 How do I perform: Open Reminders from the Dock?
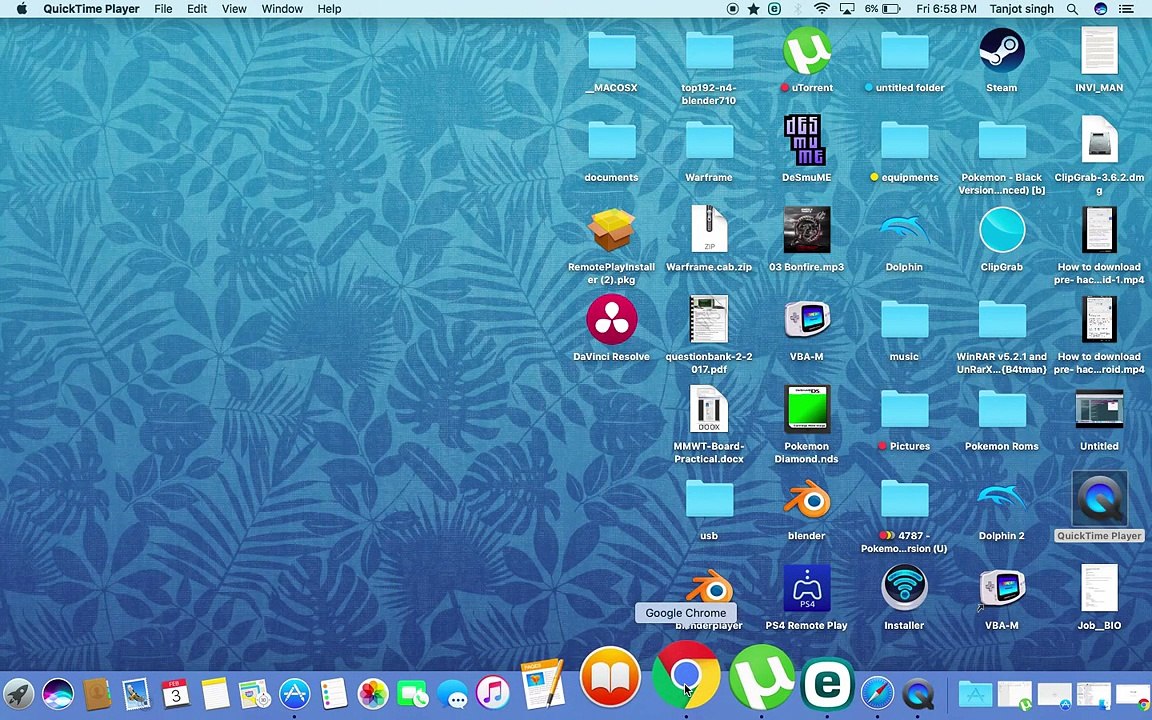pos(334,694)
